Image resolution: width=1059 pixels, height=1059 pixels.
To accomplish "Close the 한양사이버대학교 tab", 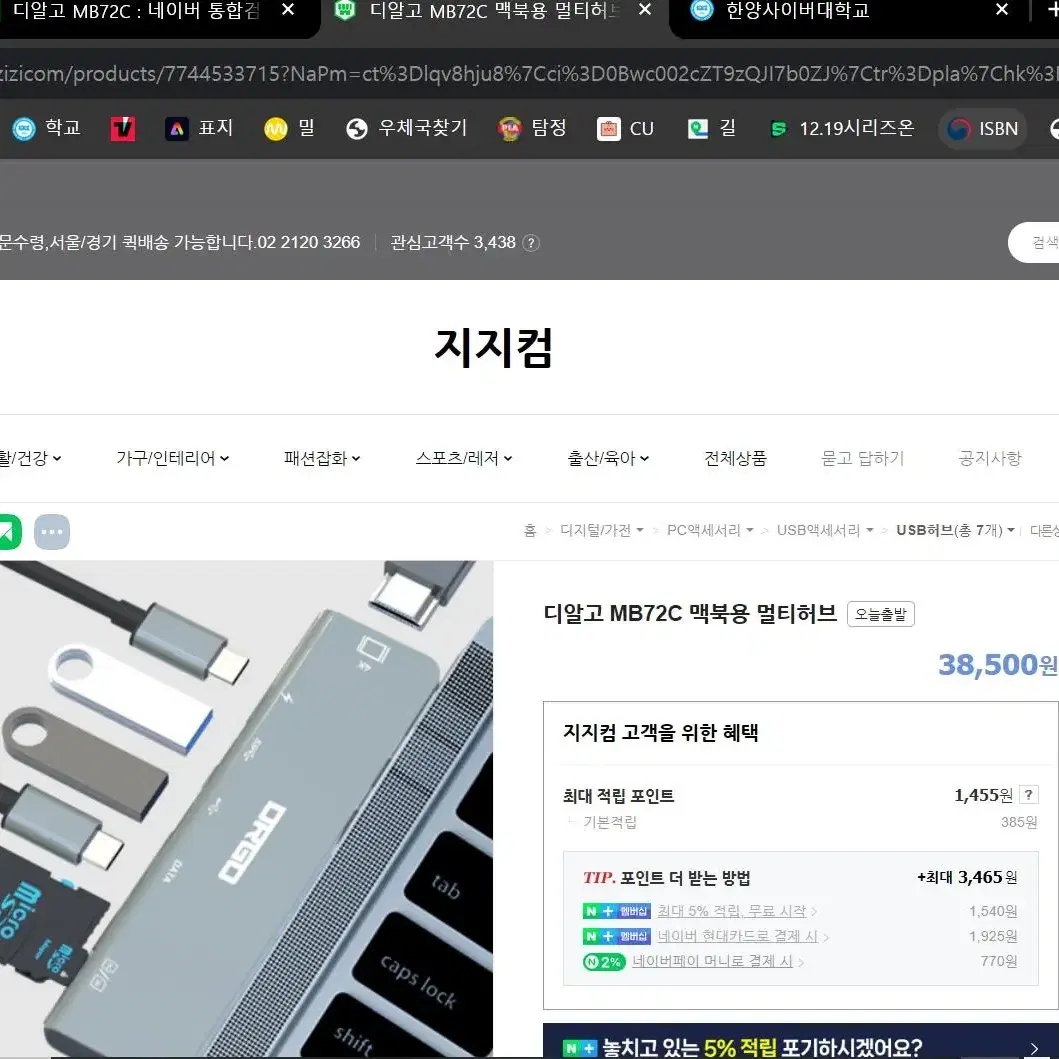I will (x=1002, y=9).
